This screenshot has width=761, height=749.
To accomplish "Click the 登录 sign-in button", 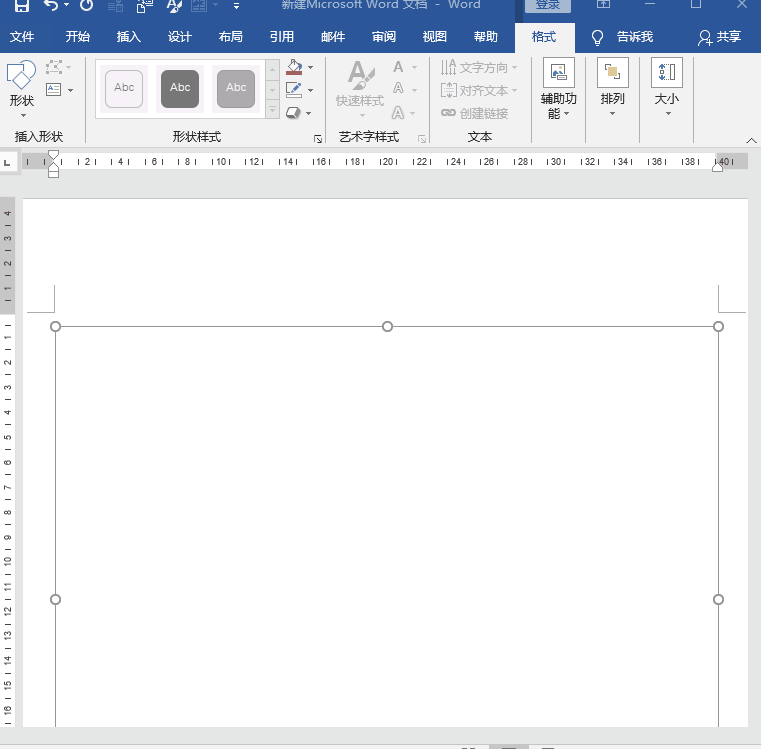I will [x=547, y=5].
